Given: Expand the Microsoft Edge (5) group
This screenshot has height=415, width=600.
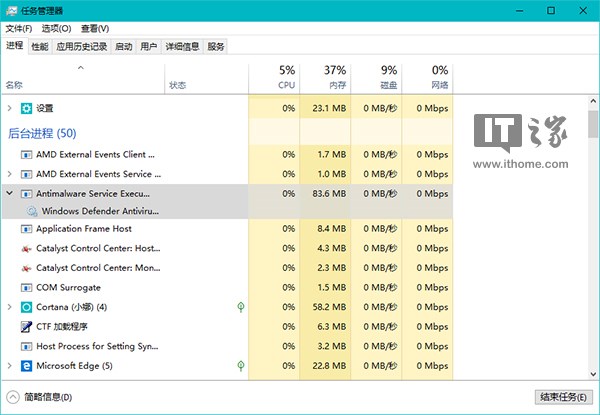Looking at the screenshot, I should tap(10, 366).
